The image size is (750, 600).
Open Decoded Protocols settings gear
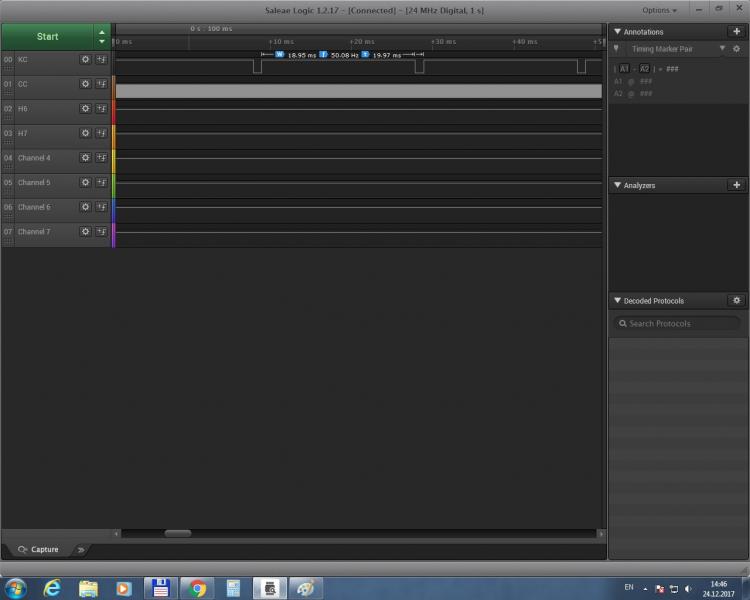click(737, 300)
